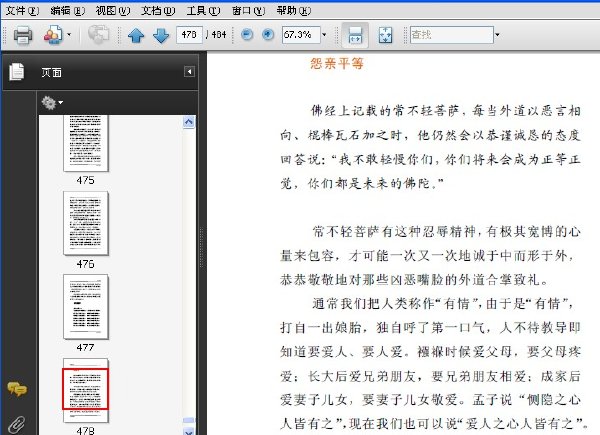This screenshot has width=600, height=435.
Task: Click the print icon in toolbar
Action: (23, 35)
